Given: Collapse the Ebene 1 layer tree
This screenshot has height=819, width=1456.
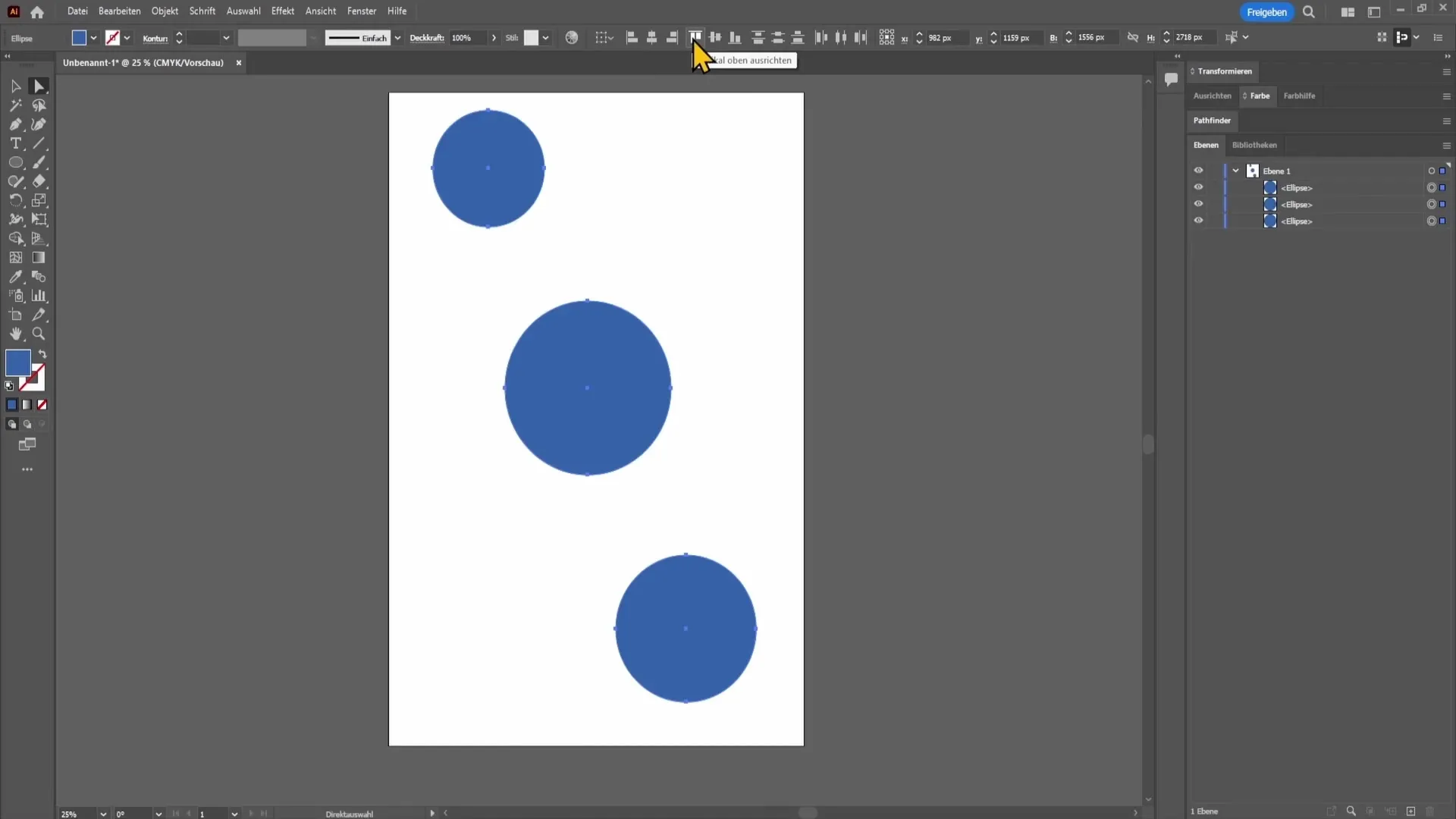Looking at the screenshot, I should click(x=1236, y=171).
